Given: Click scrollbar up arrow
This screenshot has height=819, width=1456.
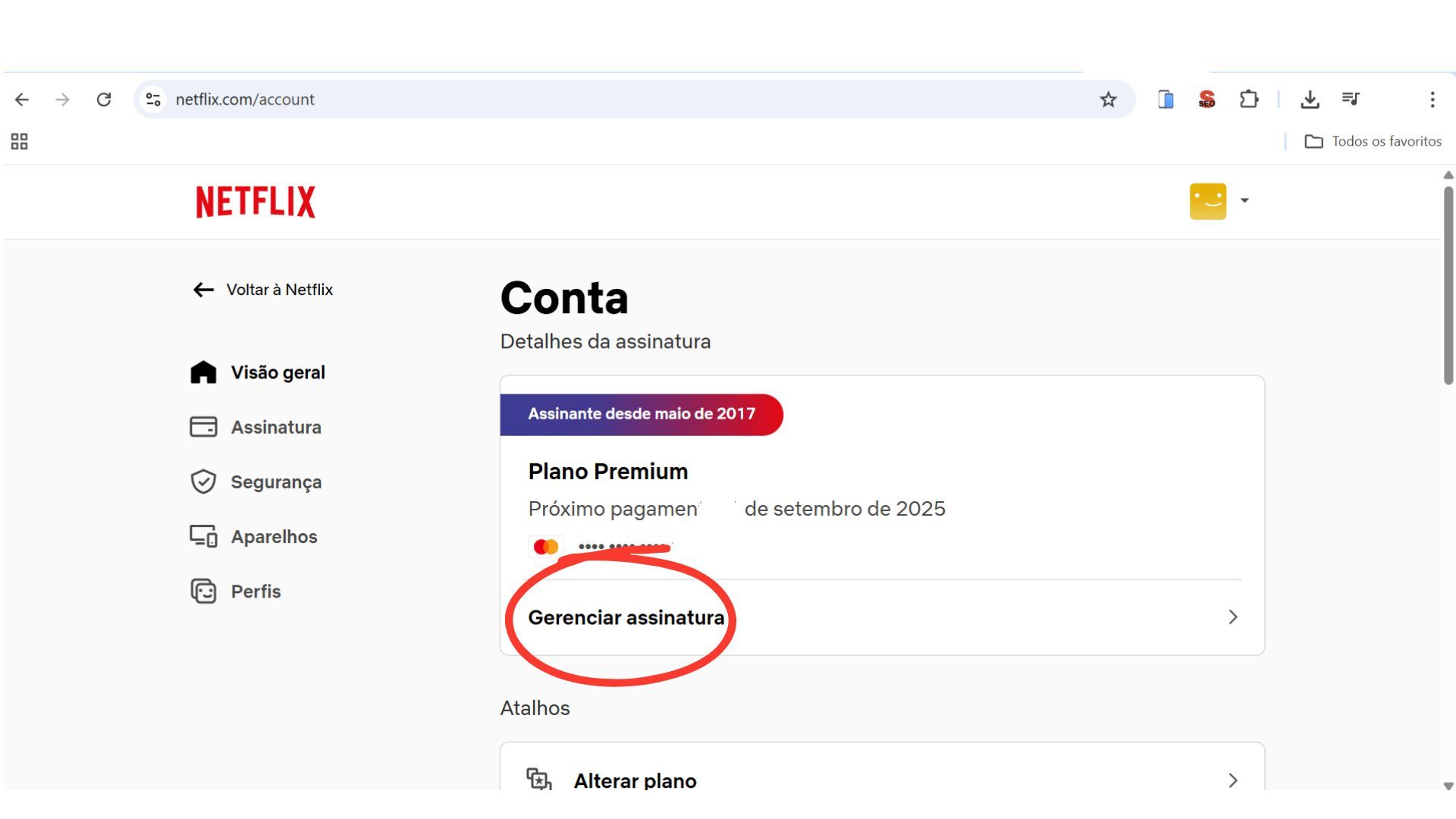Looking at the screenshot, I should (1448, 175).
